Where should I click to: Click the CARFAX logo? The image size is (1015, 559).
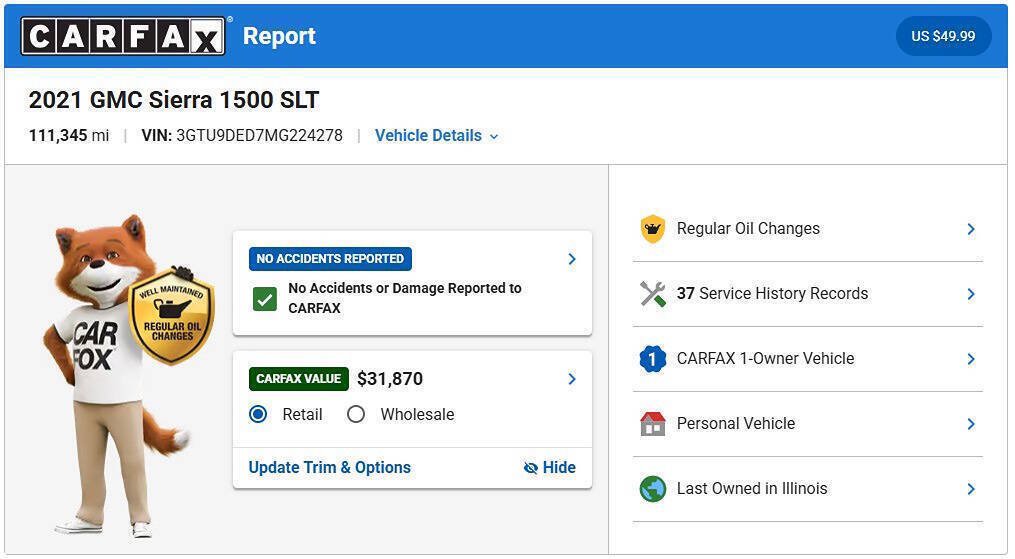[123, 36]
